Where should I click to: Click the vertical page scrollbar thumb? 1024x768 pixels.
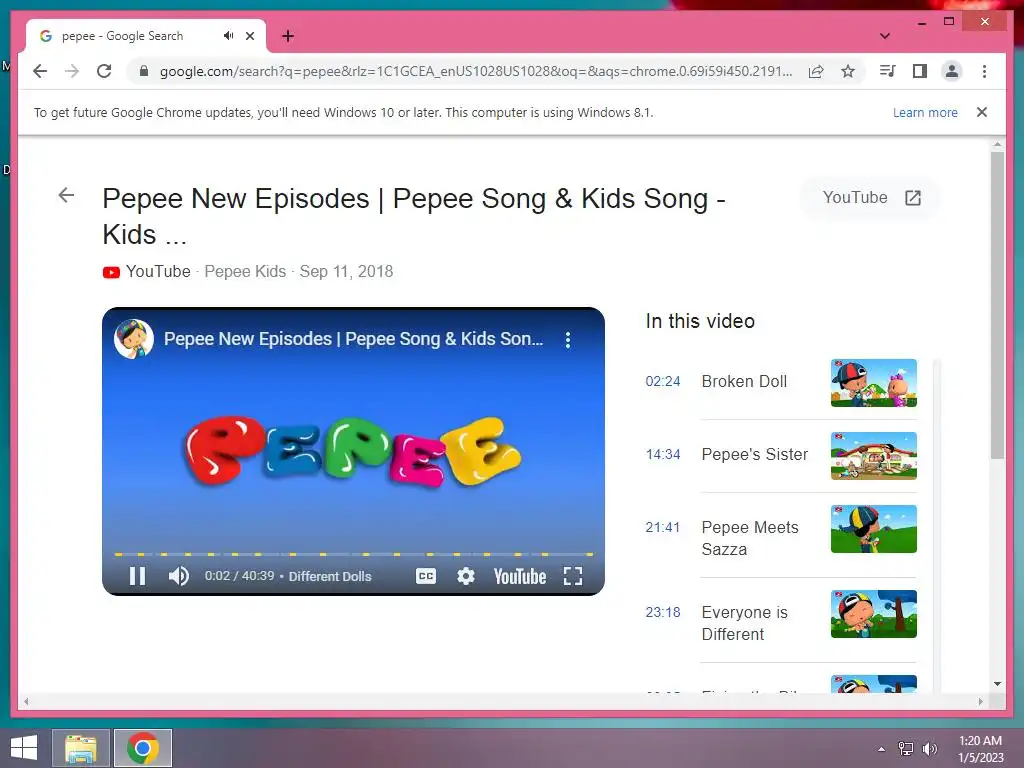pos(997,305)
